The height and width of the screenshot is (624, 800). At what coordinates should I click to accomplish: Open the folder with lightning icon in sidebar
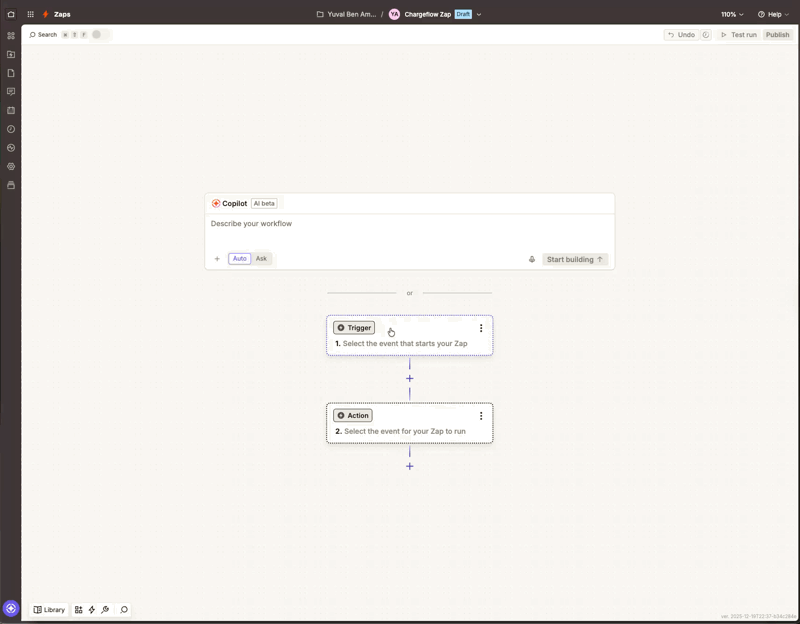tap(11, 55)
